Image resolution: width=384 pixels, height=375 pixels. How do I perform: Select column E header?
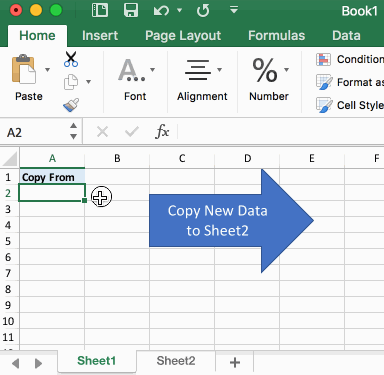coord(312,159)
